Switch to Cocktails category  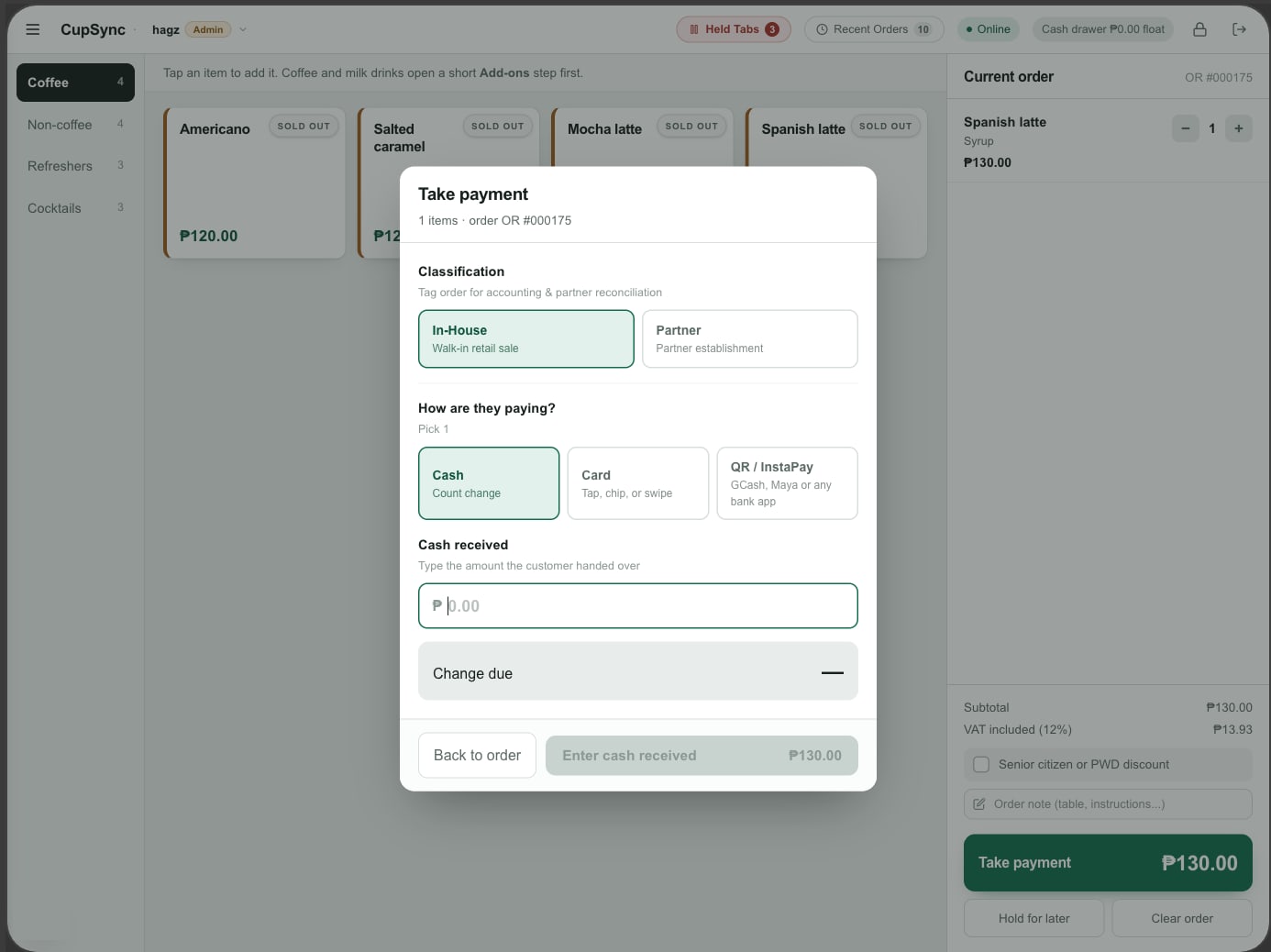[75, 208]
